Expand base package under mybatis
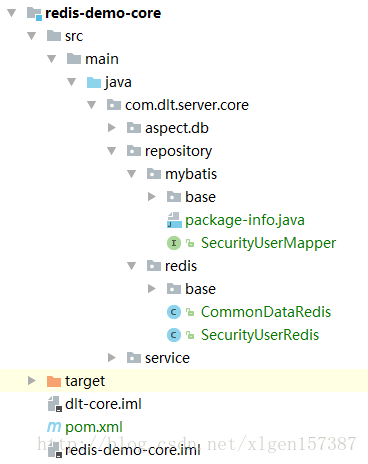368x464 pixels. (152, 197)
